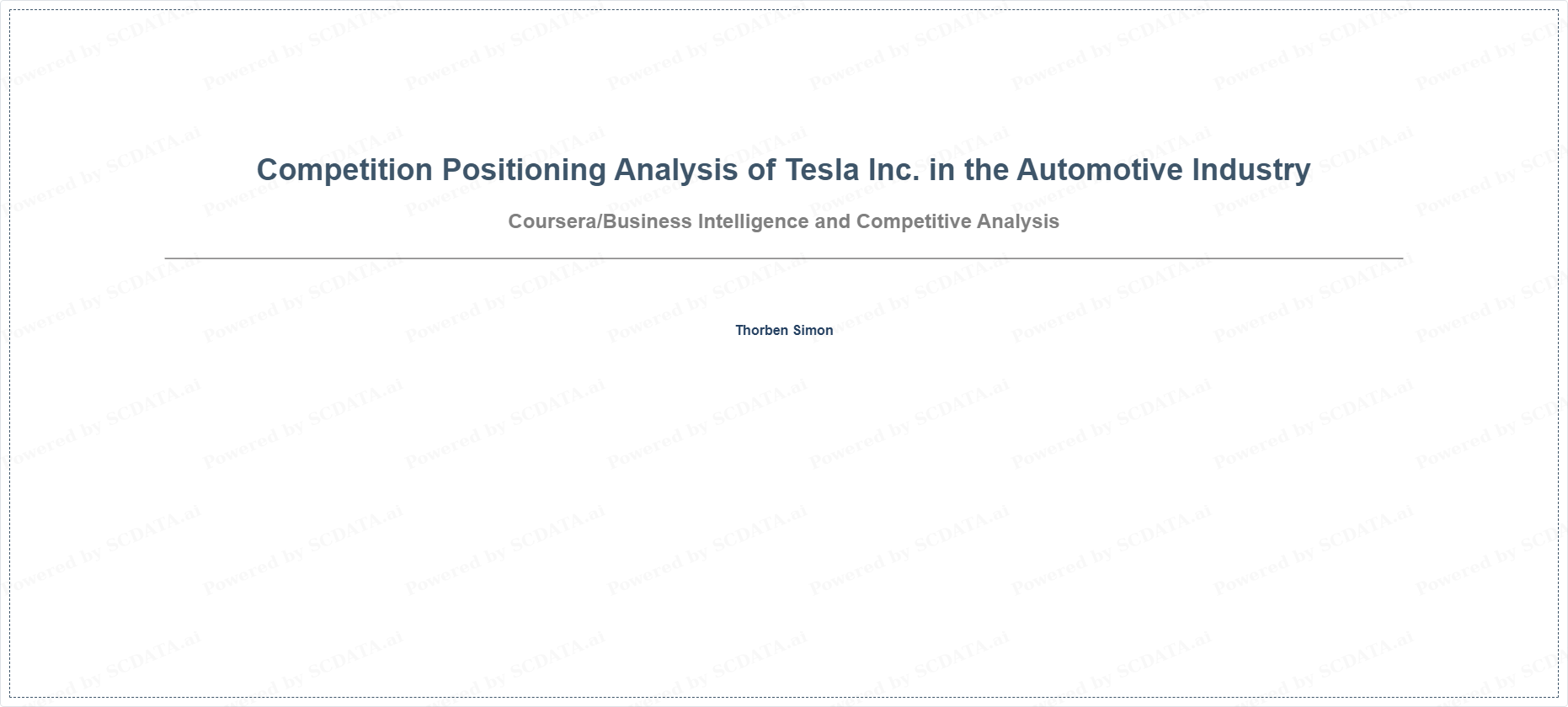Screen dimensions: 1568x707
Task: Click the word "of" in the title
Action: 762,169
